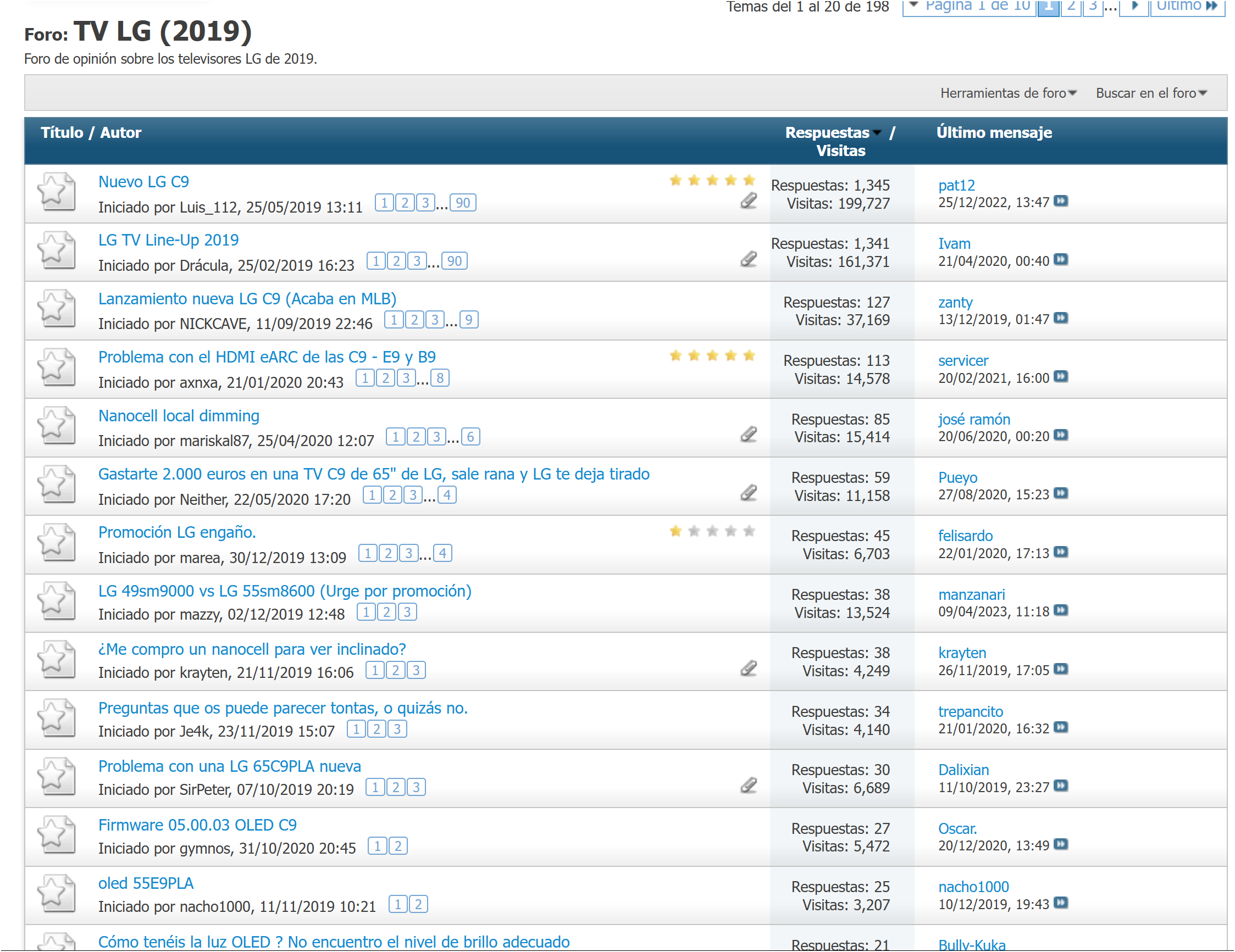View profile of user Dalixian
1235x952 pixels.
(964, 770)
